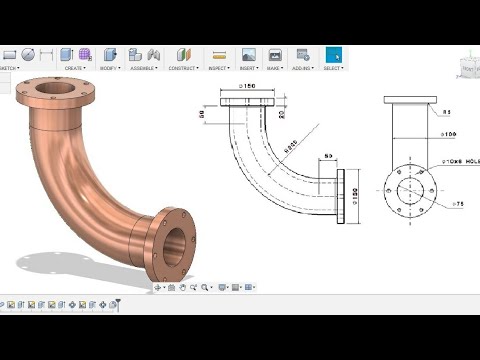Select the Joint tool icon
Viewport: 480px width, 360px height.
pos(154,55)
